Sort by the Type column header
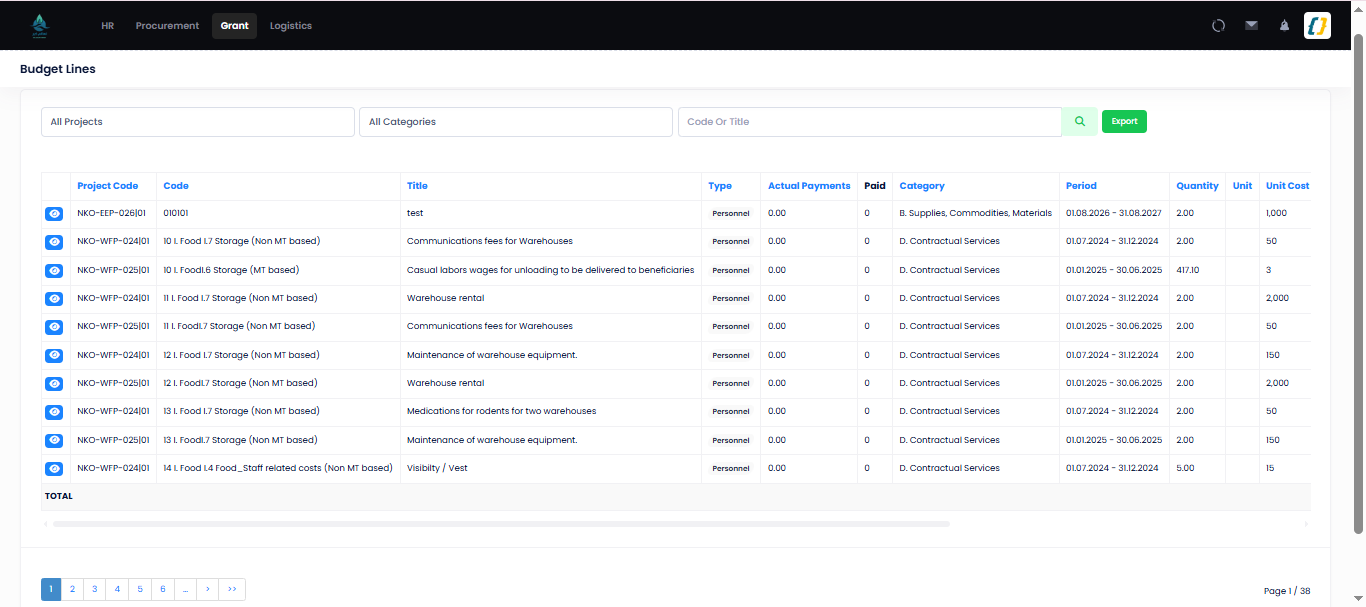Viewport: 1366px width, 607px height. point(720,186)
